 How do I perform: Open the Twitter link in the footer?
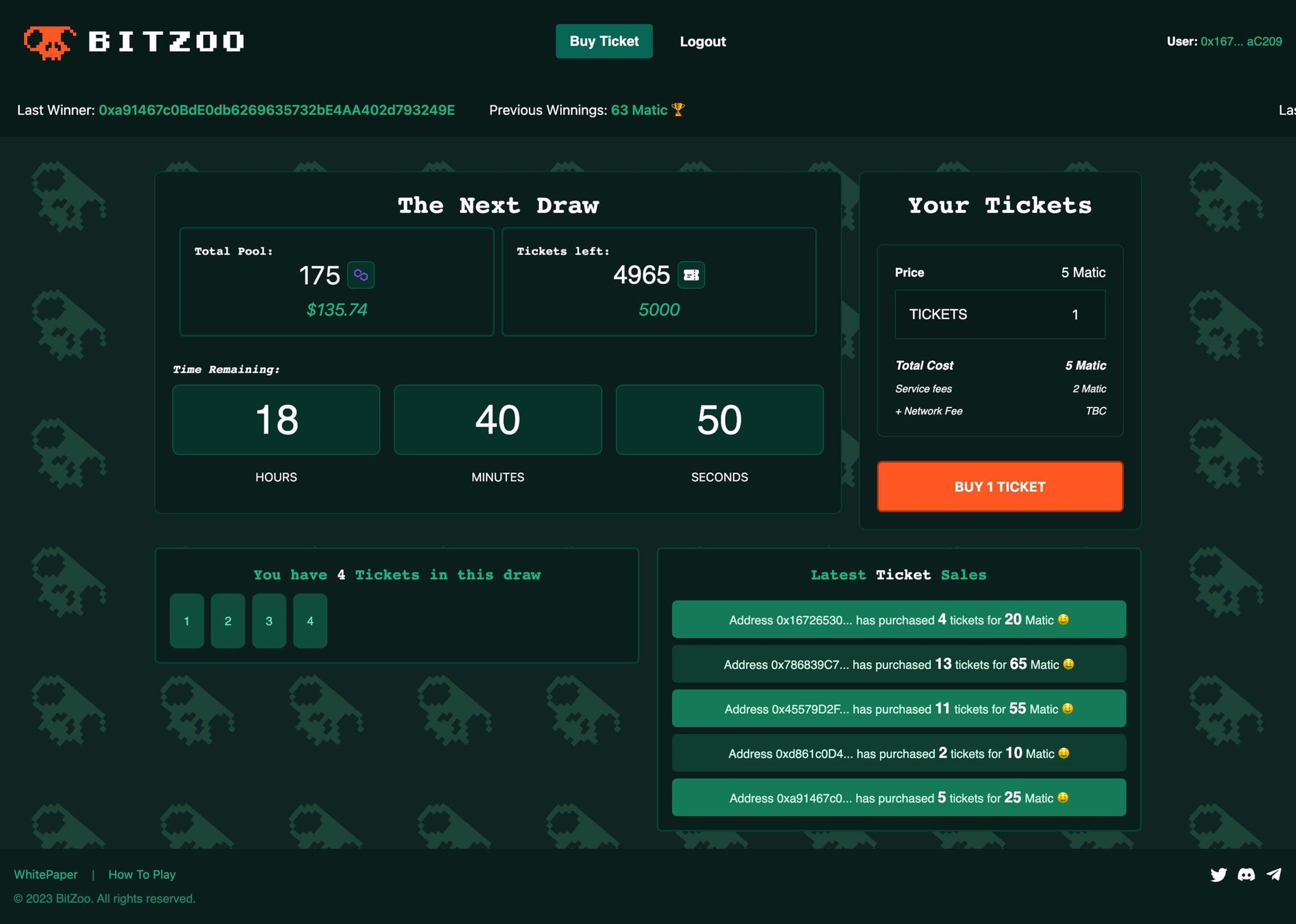pyautogui.click(x=1218, y=875)
